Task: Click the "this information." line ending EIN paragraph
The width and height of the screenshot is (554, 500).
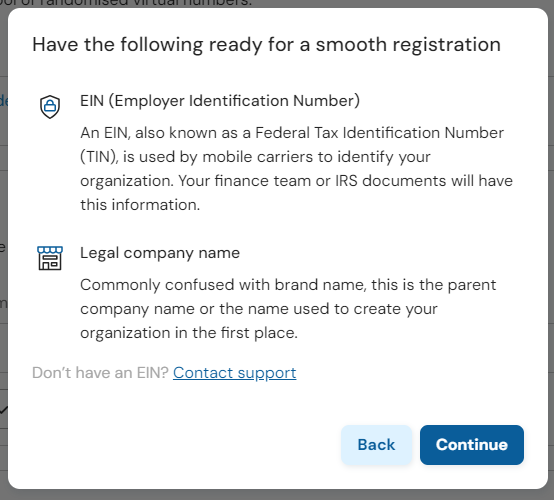Action: click(x=140, y=205)
